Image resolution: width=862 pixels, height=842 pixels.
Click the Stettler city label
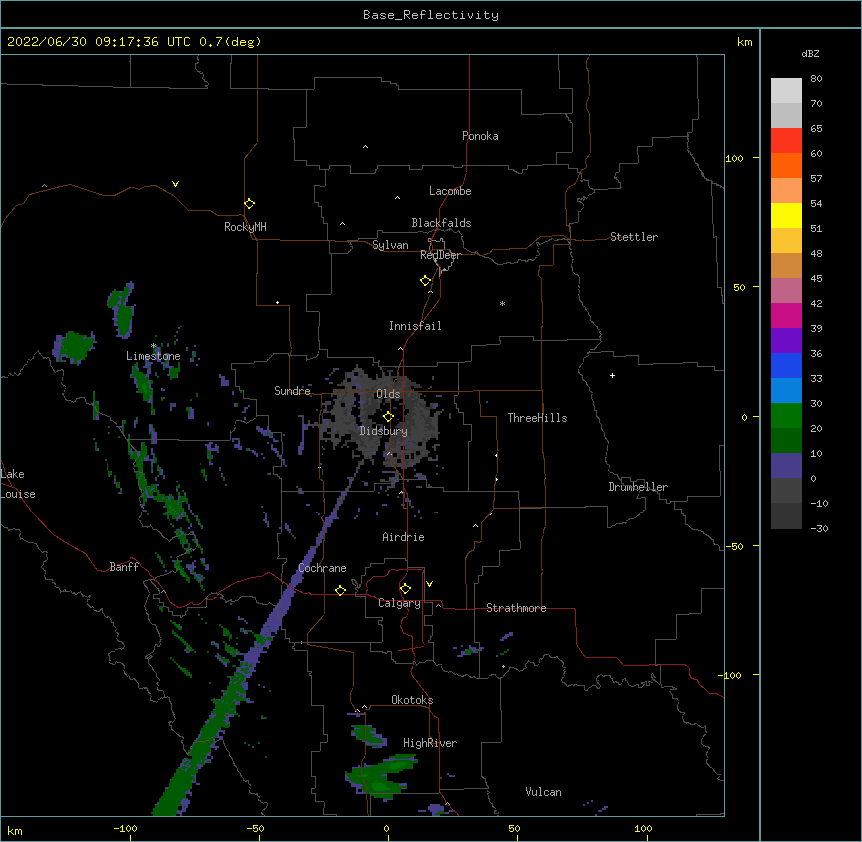tap(634, 237)
